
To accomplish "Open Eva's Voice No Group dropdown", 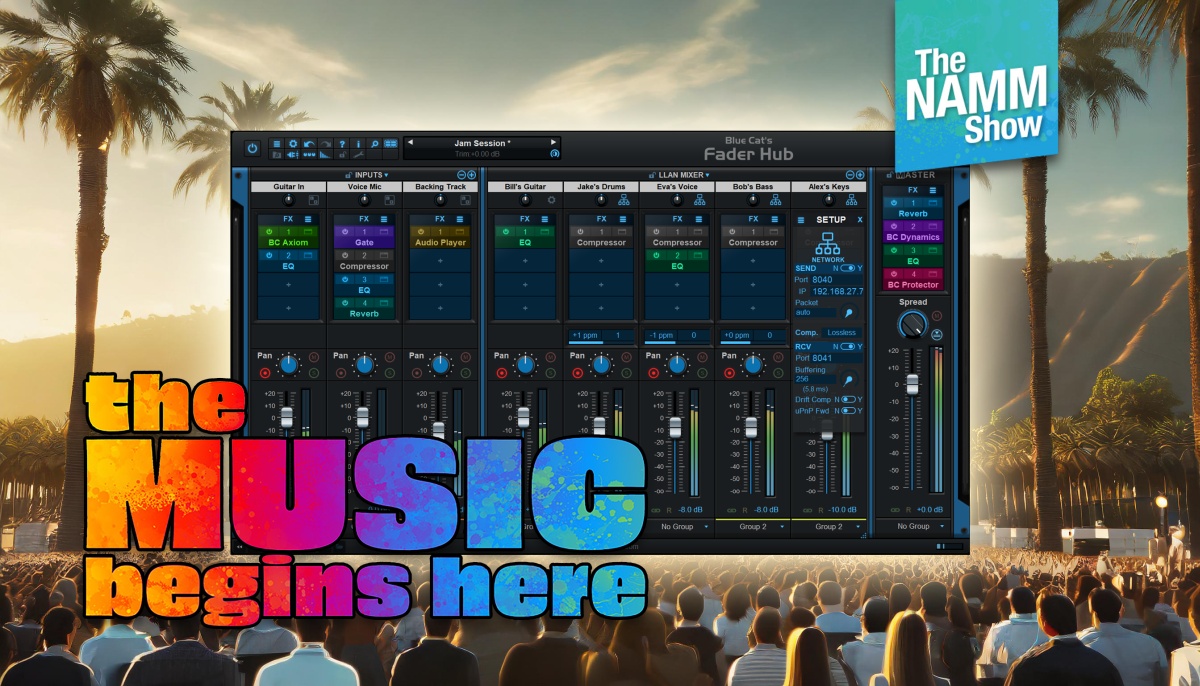I will pyautogui.click(x=677, y=527).
